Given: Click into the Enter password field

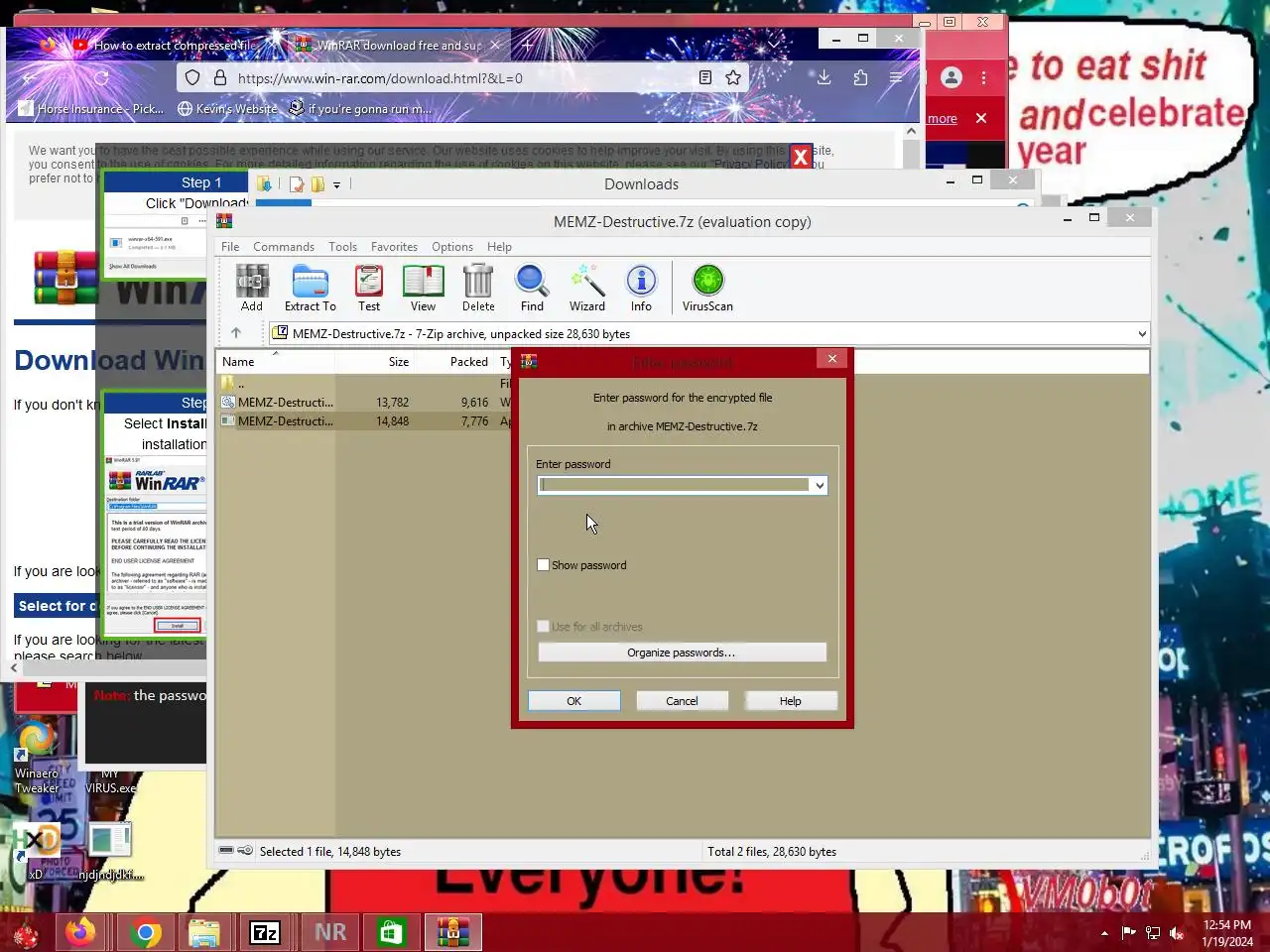Looking at the screenshot, I should coord(675,485).
